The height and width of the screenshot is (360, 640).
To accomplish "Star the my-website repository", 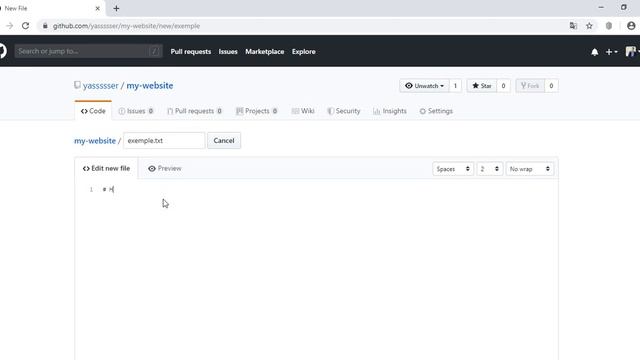I will pyautogui.click(x=482, y=86).
